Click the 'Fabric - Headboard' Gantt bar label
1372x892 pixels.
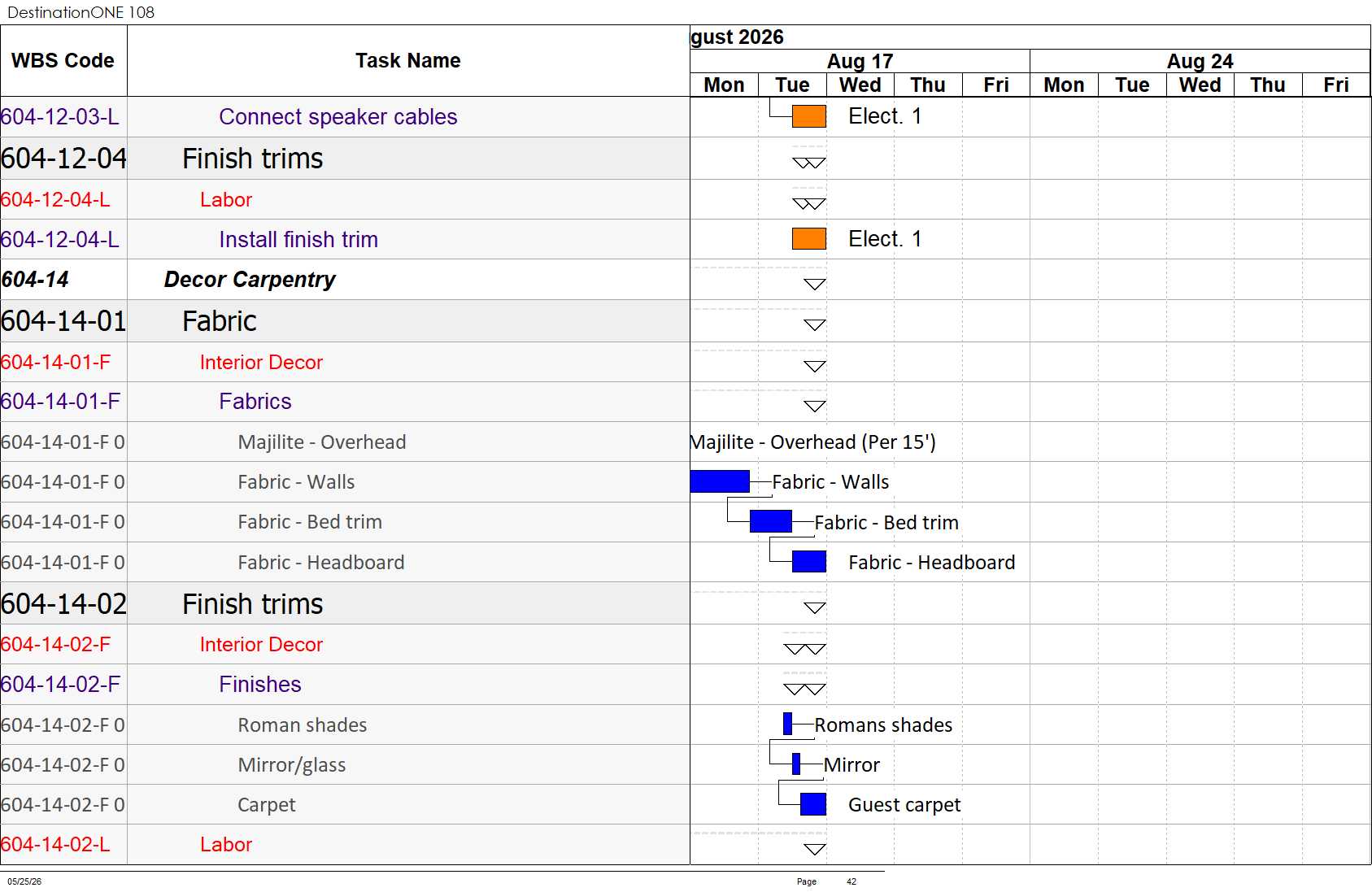(x=932, y=562)
